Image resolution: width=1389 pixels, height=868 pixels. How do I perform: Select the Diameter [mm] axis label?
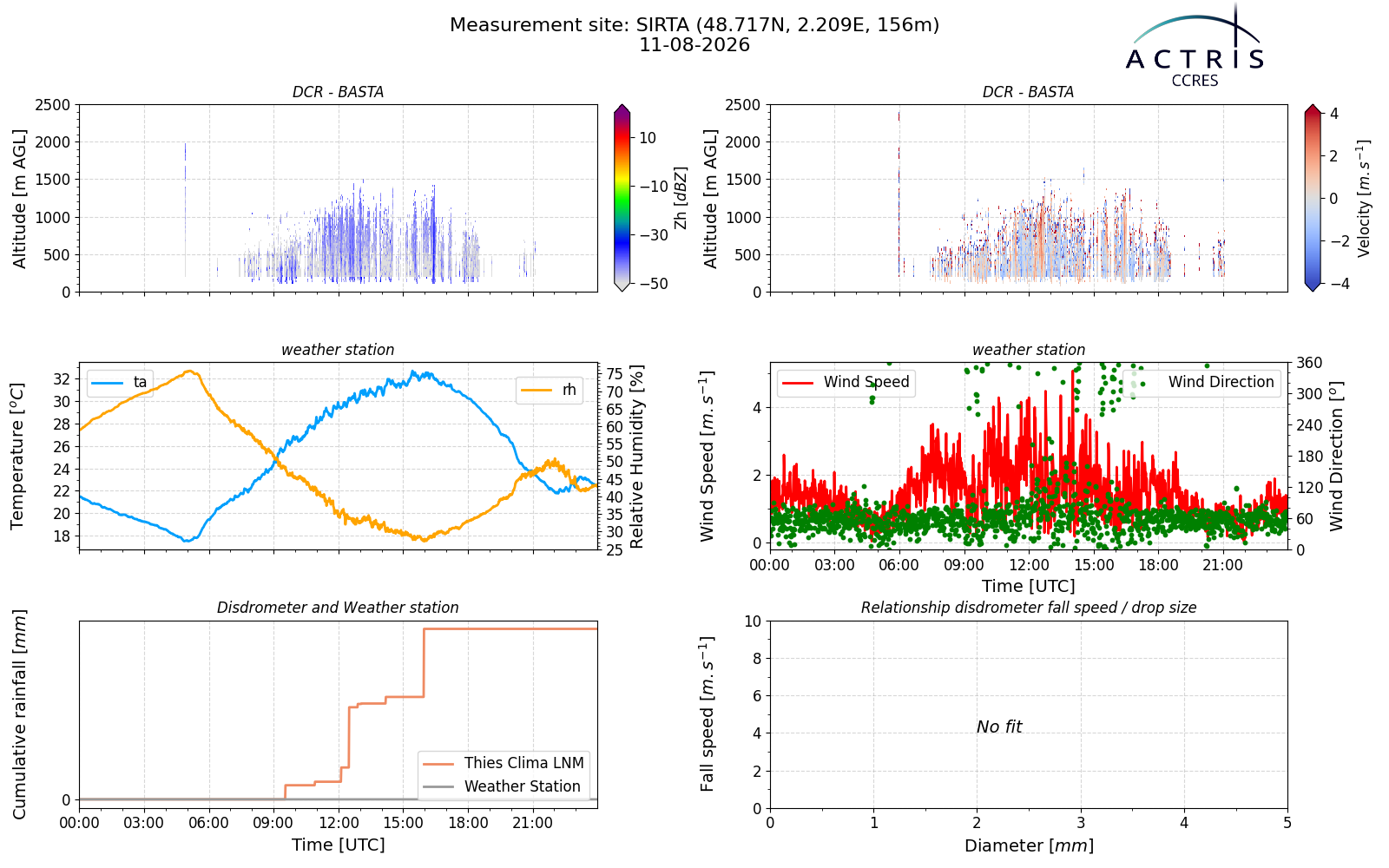pyautogui.click(x=1029, y=845)
